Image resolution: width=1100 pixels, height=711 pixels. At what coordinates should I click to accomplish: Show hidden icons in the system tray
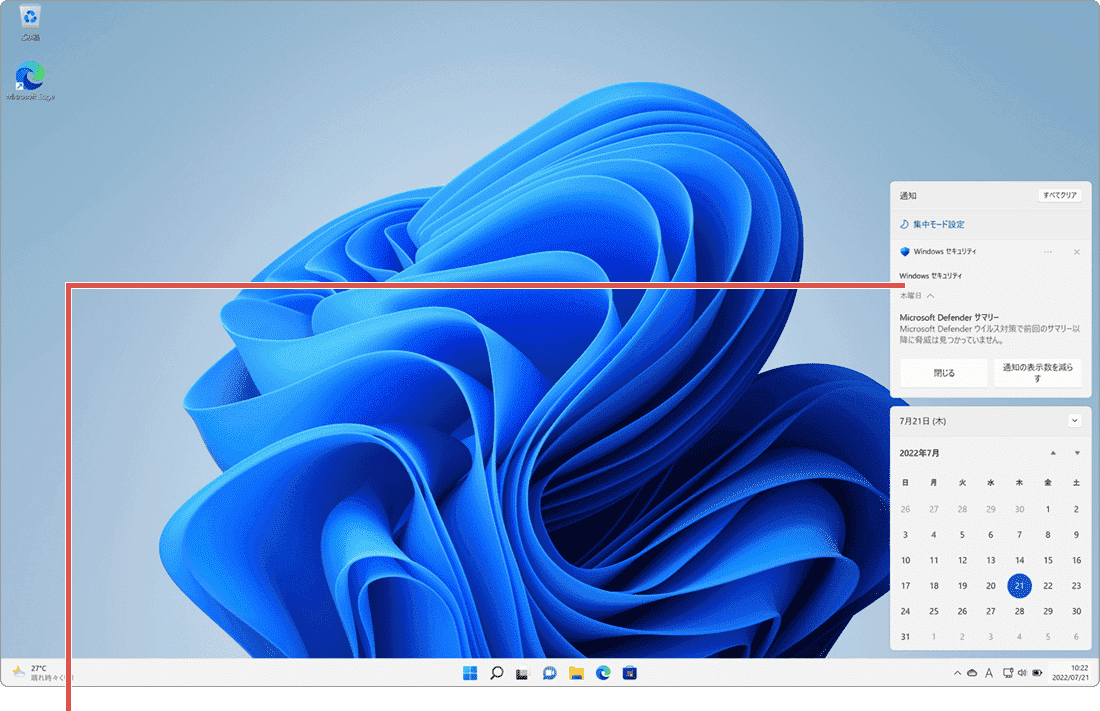tap(957, 674)
